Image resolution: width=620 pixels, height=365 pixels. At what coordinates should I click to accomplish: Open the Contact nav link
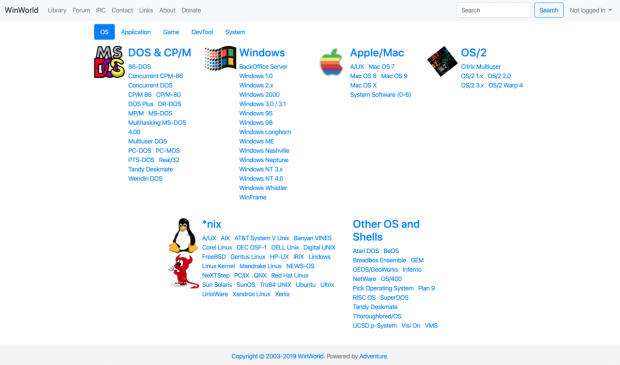click(x=122, y=10)
